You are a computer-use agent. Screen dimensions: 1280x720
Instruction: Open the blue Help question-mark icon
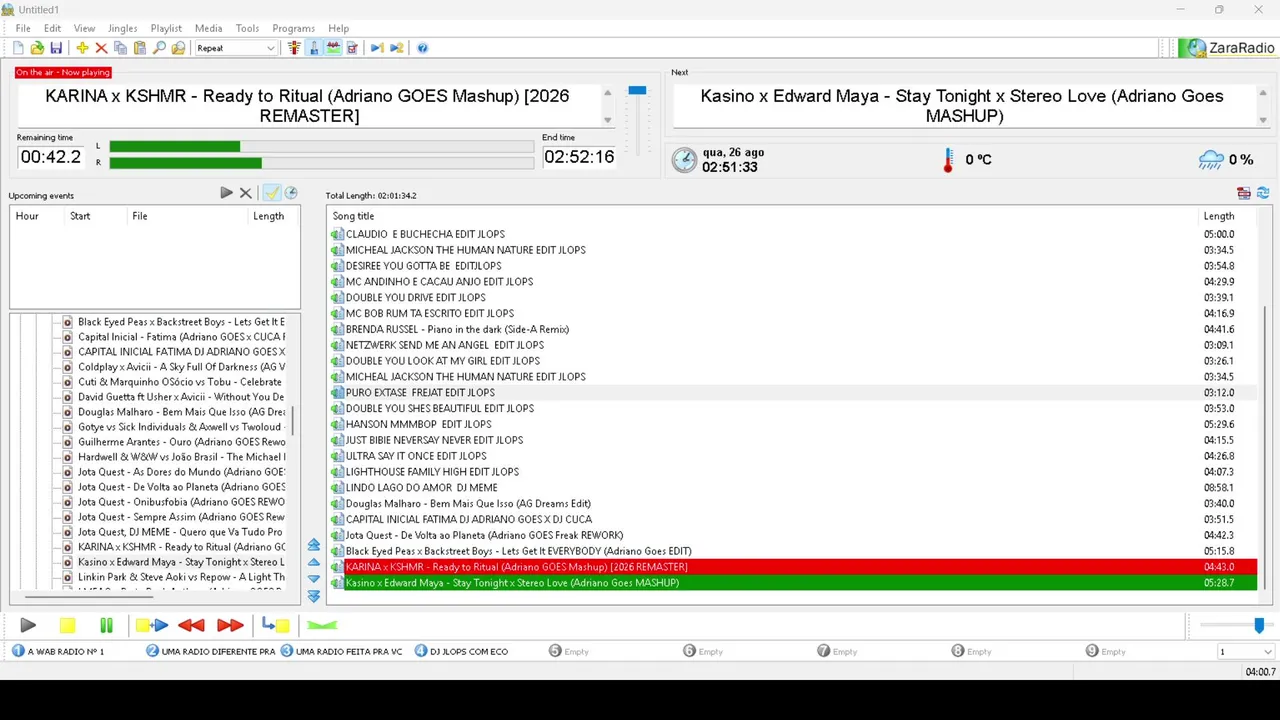coord(422,48)
